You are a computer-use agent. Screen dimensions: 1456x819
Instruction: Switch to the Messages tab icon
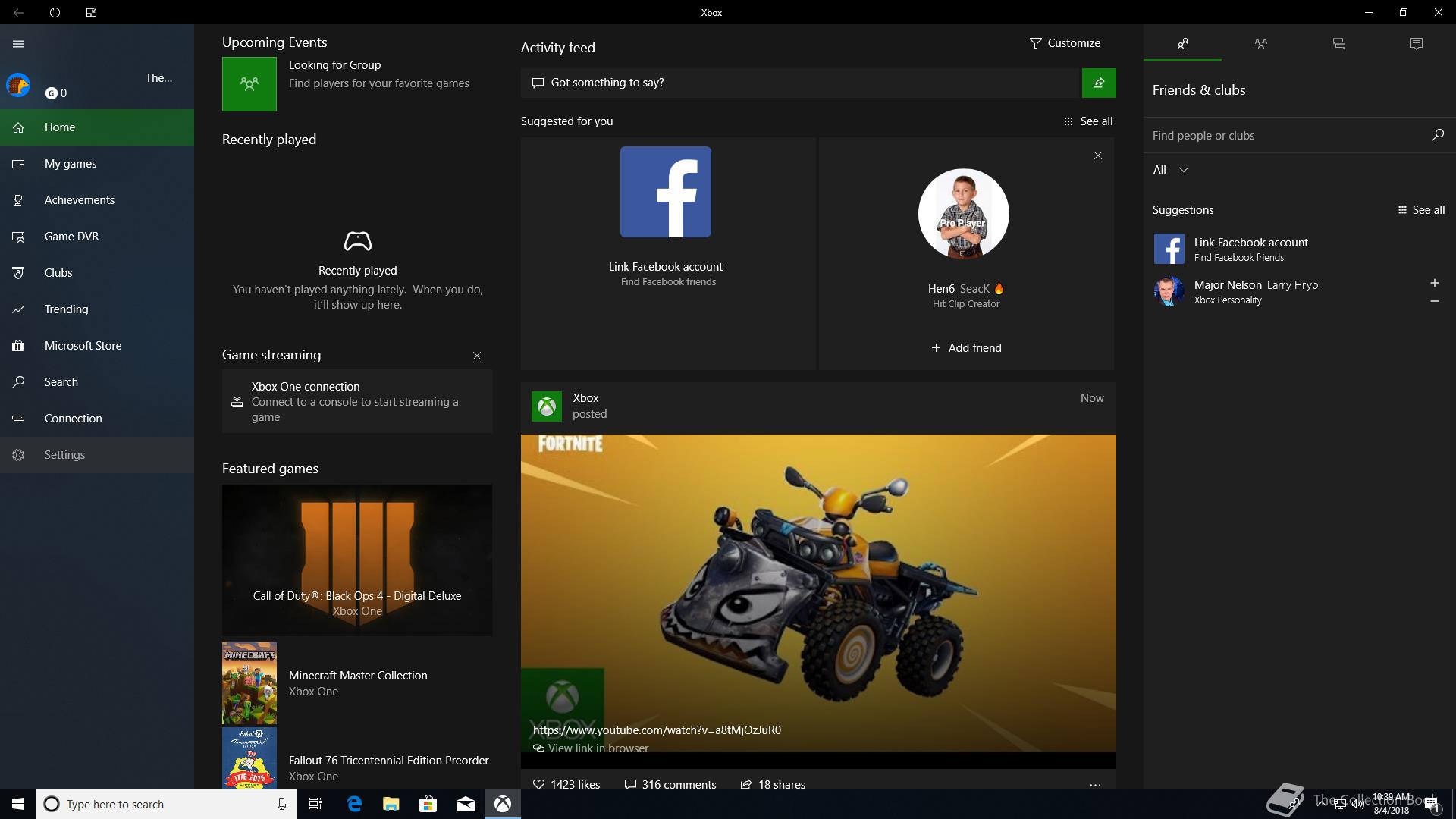1338,44
